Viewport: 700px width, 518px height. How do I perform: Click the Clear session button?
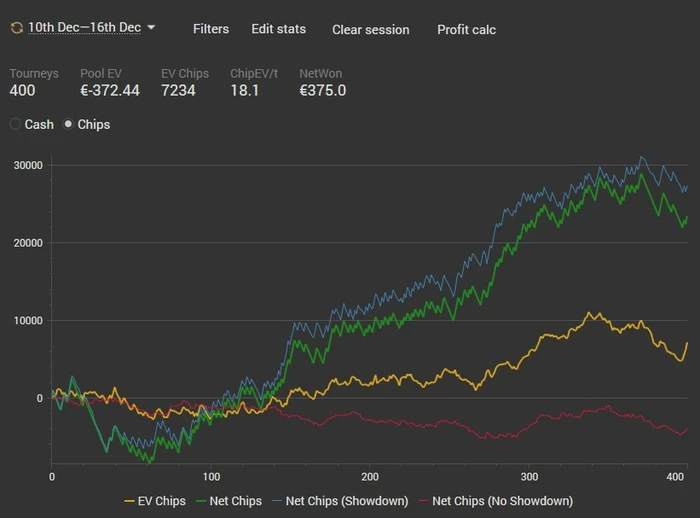[x=371, y=29]
